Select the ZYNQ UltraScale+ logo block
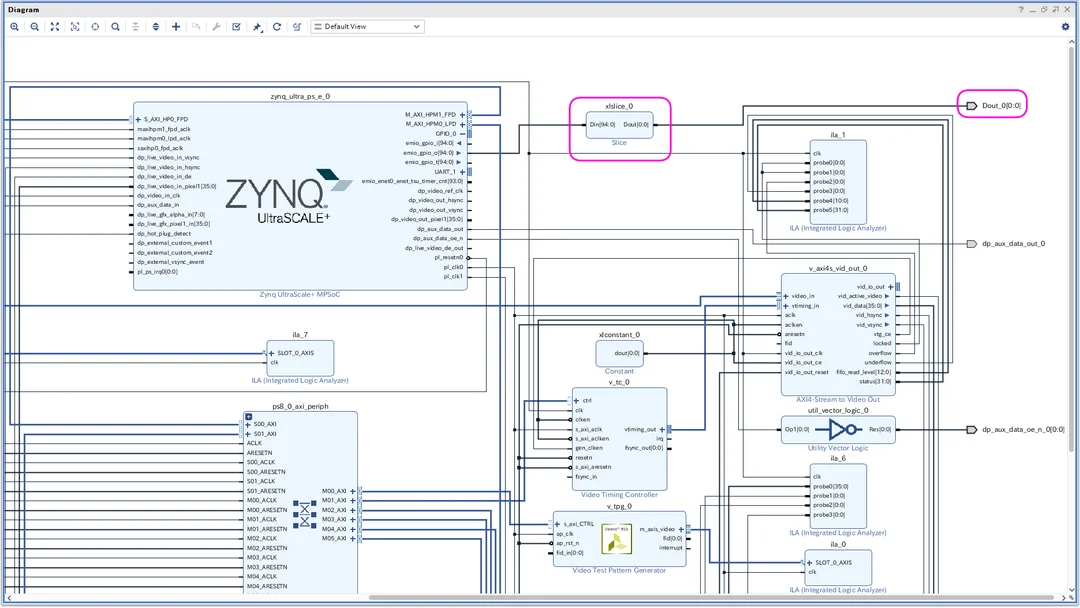The image size is (1080, 608). [289, 196]
